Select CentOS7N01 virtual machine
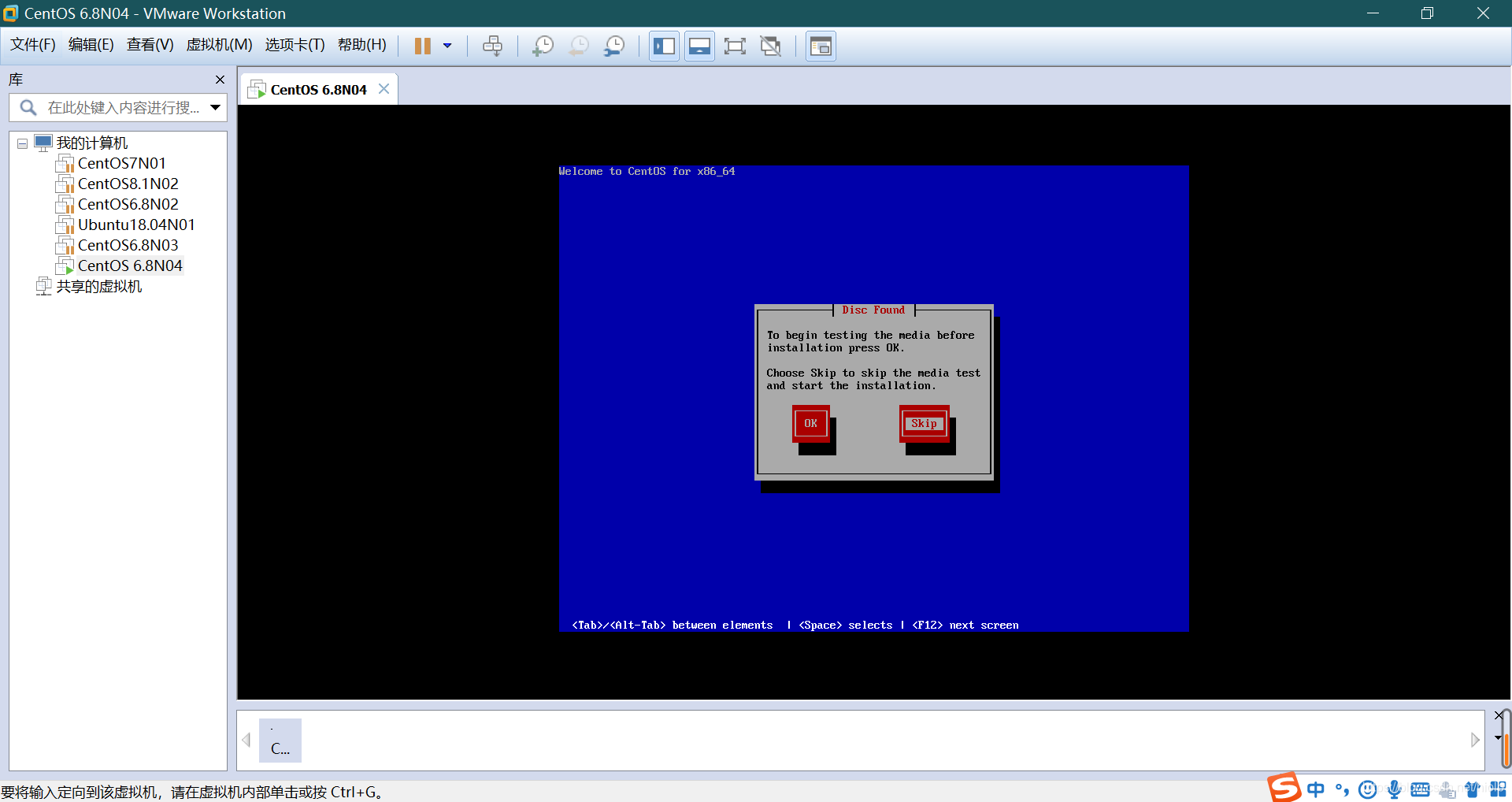1512x802 pixels. click(x=121, y=163)
